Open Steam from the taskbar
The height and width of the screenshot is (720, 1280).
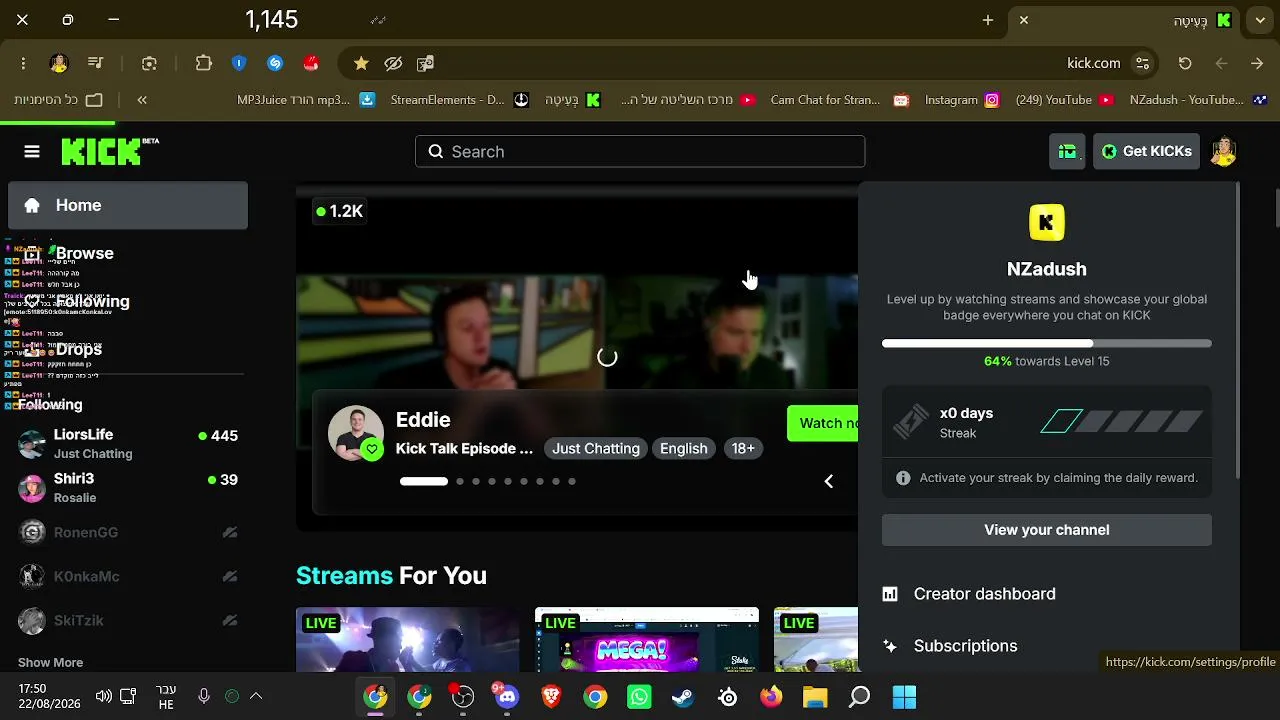click(683, 697)
